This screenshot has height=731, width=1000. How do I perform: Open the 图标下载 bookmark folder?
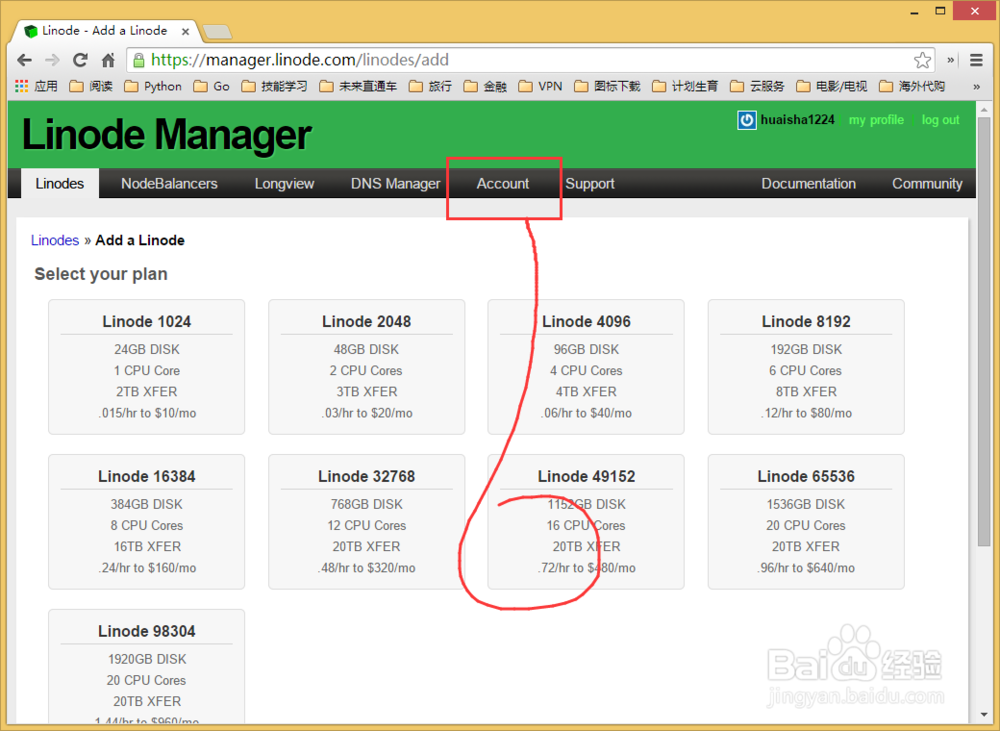click(608, 86)
